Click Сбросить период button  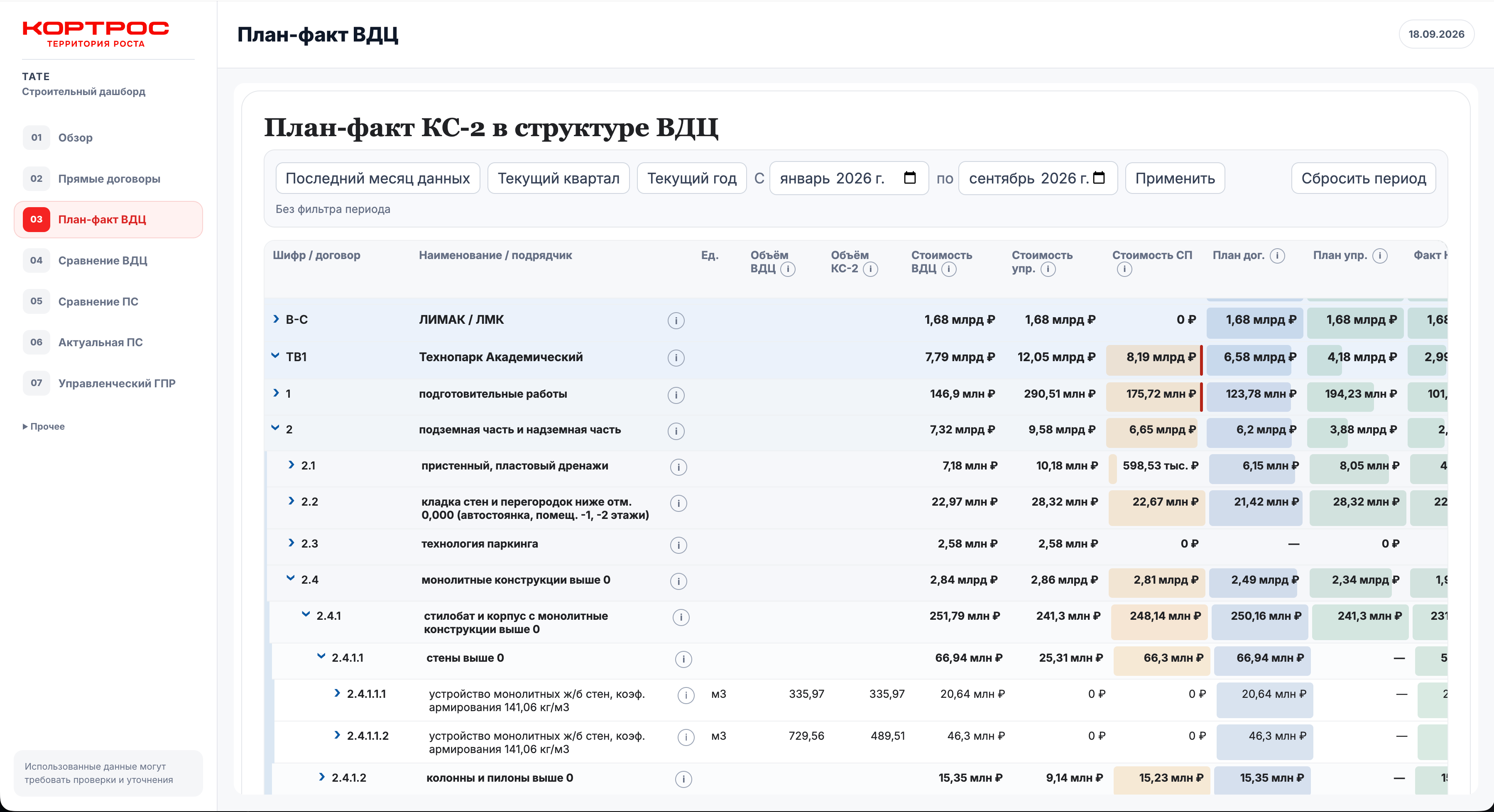(1364, 179)
